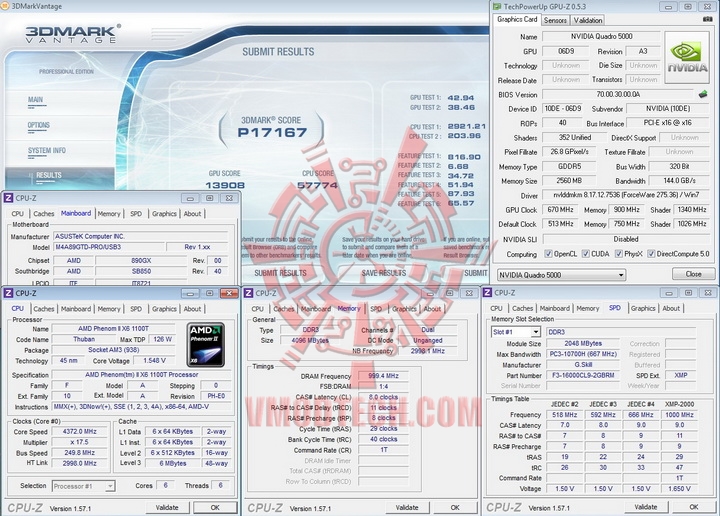Click OK in the CPU-Z processor window
This screenshot has height=516, width=720.
215,508
